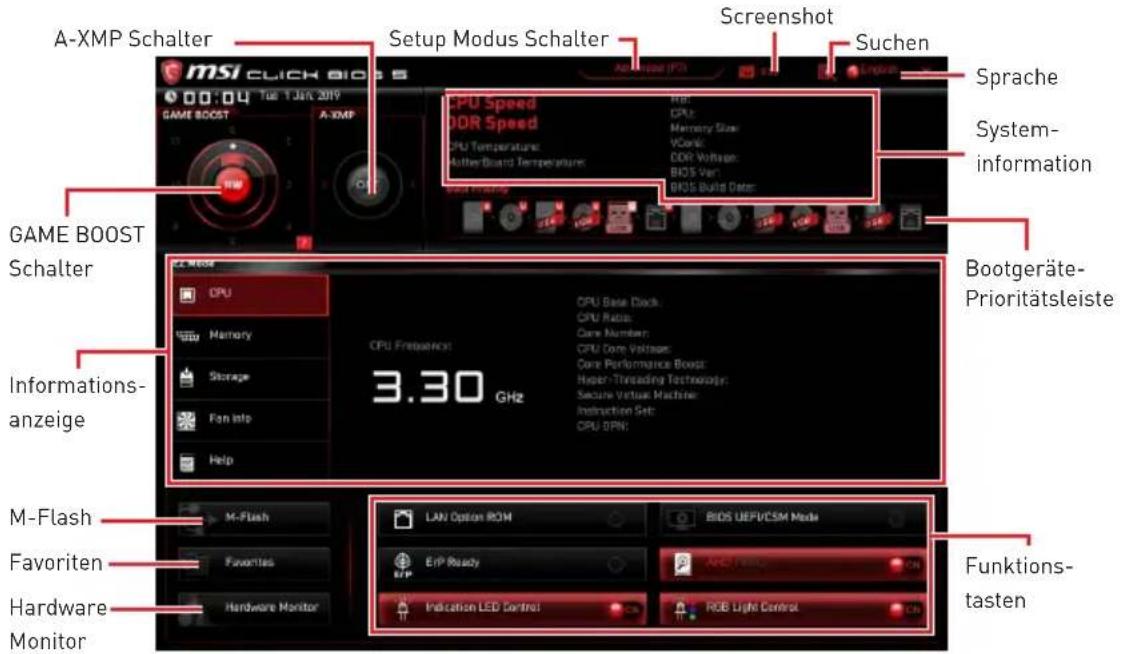Select the Fan Info tab

pos(251,420)
